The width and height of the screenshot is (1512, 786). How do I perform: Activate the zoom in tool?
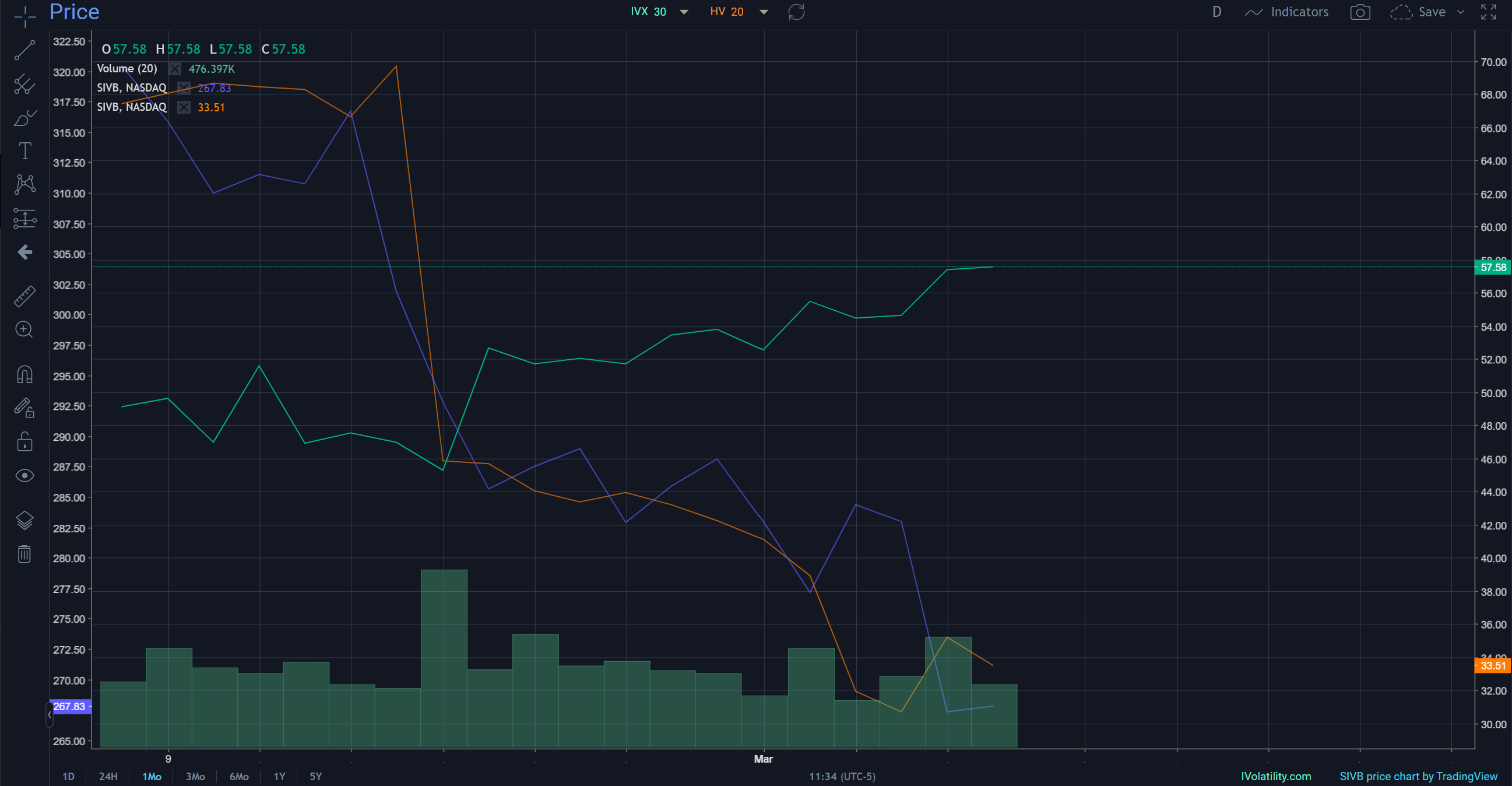tap(24, 330)
